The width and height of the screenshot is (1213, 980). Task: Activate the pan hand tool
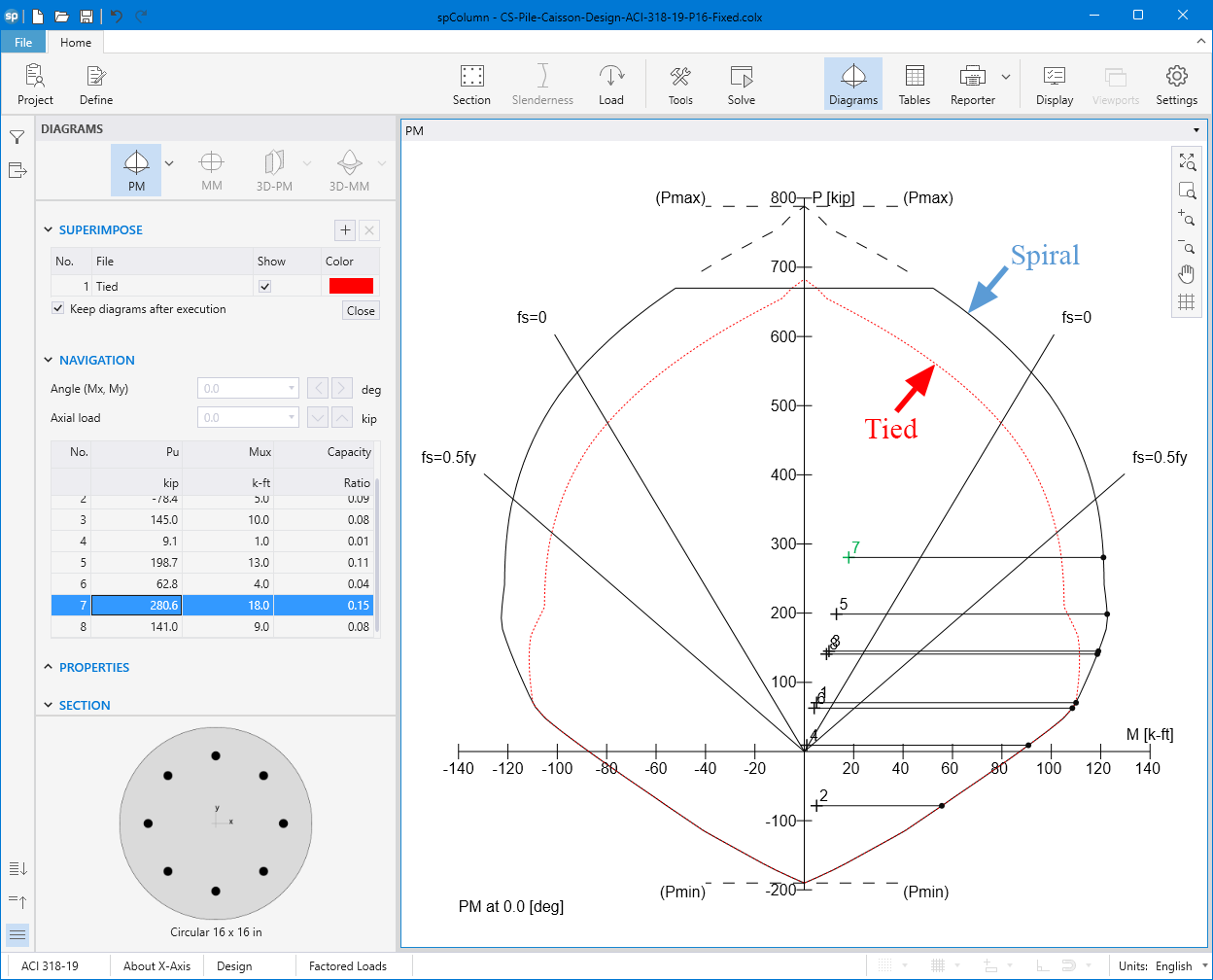coord(1187,274)
